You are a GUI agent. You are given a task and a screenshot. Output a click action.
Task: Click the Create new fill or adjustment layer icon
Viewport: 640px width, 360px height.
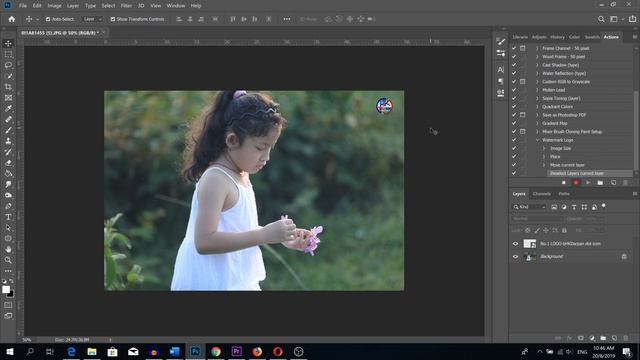[592, 338]
